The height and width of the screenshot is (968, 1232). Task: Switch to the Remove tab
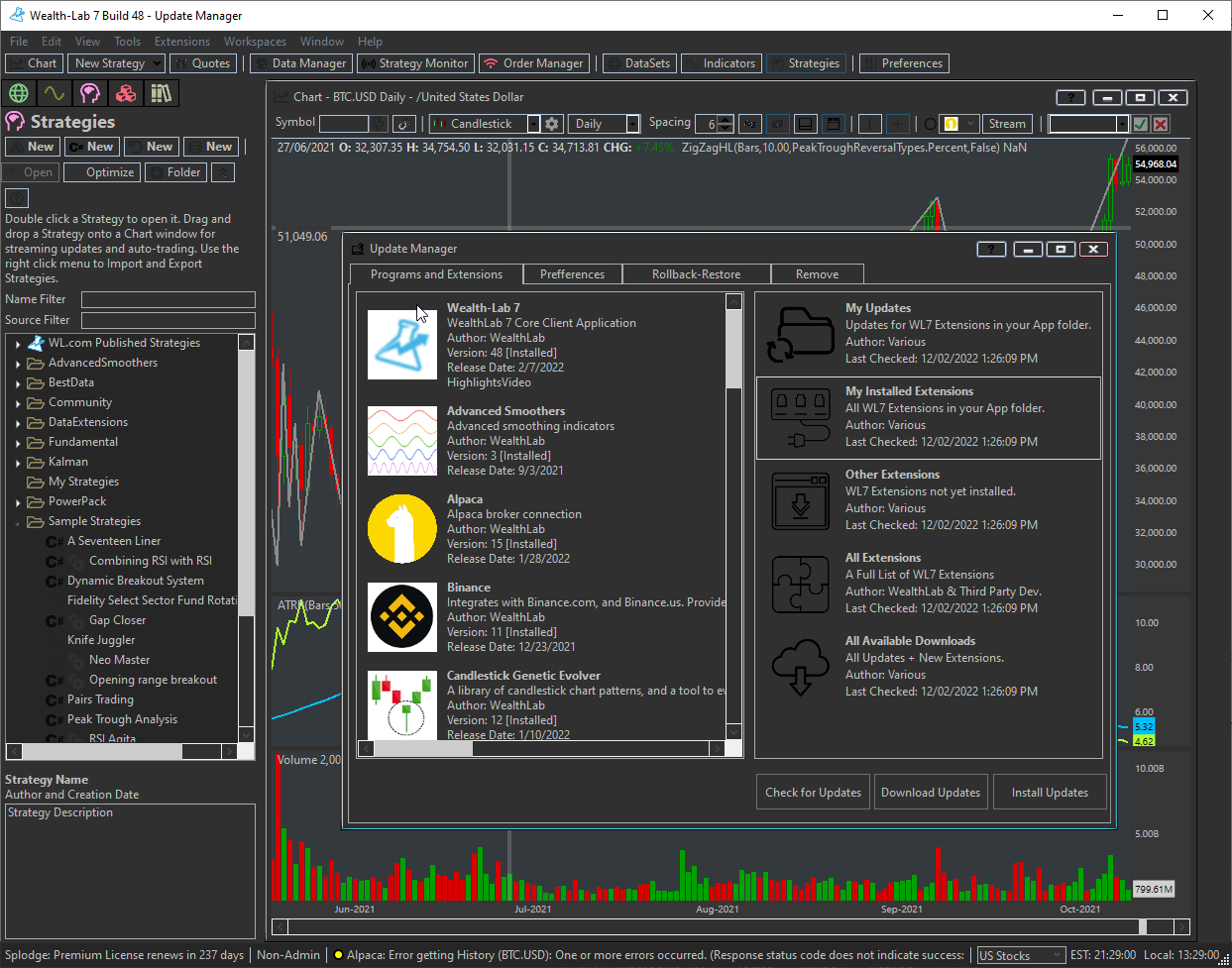coord(817,274)
